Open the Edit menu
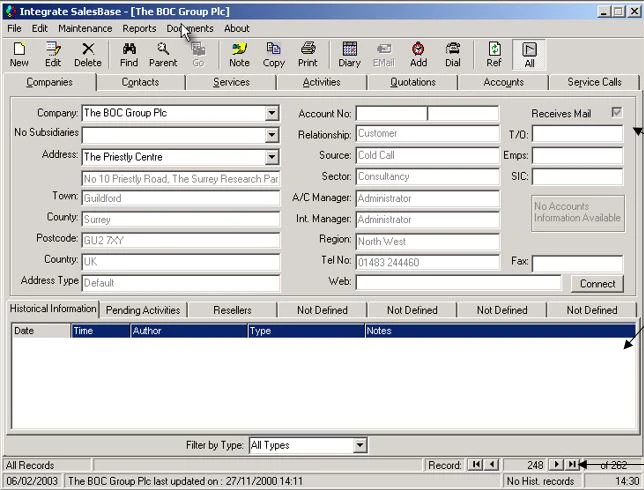 39,28
